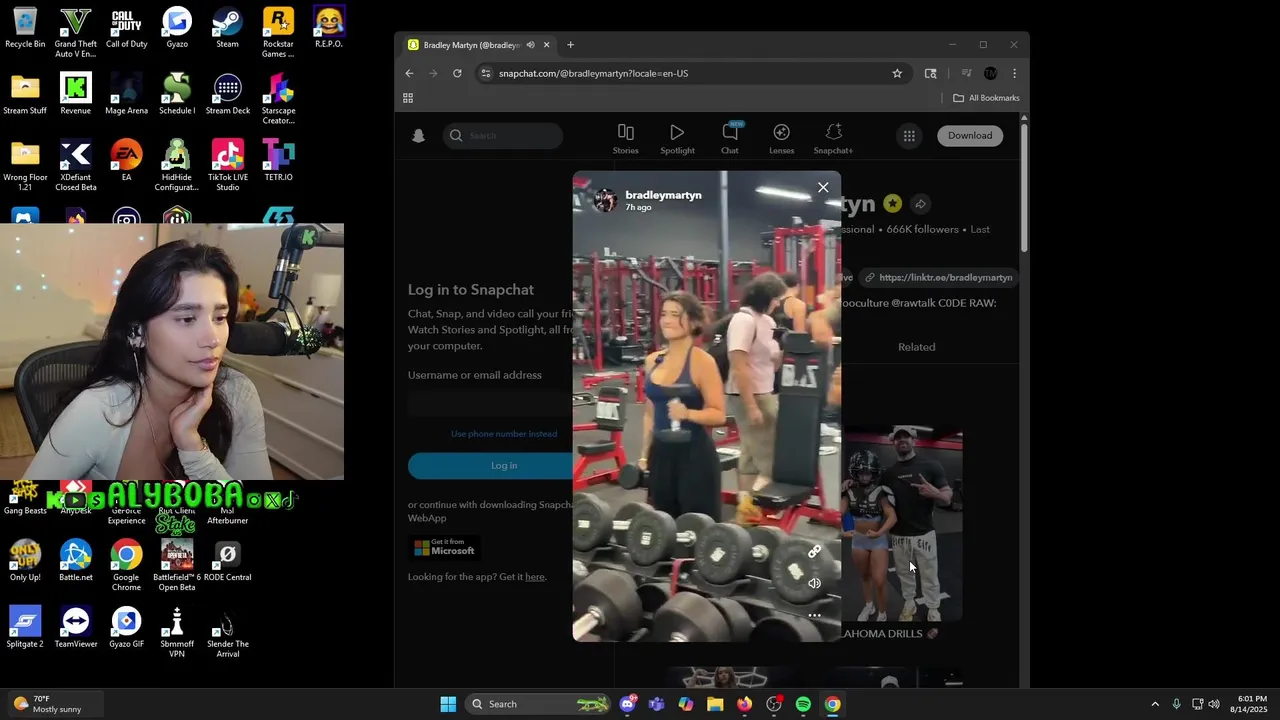Click the Snapchat ghost logo

[419, 136]
